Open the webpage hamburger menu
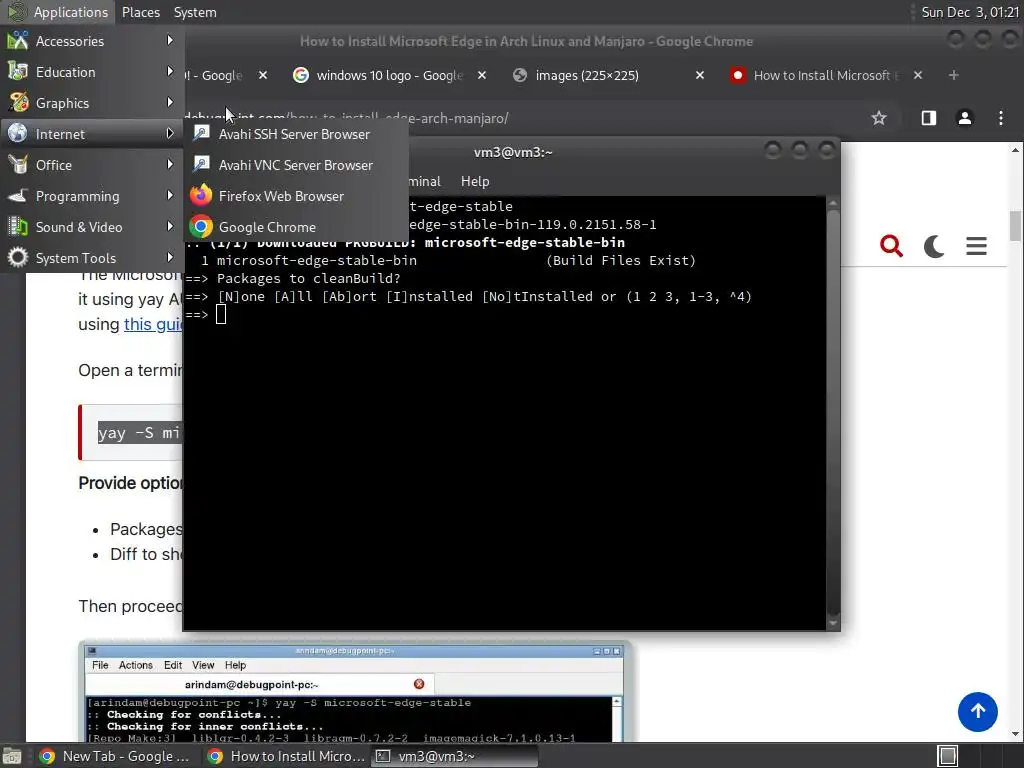This screenshot has height=768, width=1024. click(x=976, y=246)
